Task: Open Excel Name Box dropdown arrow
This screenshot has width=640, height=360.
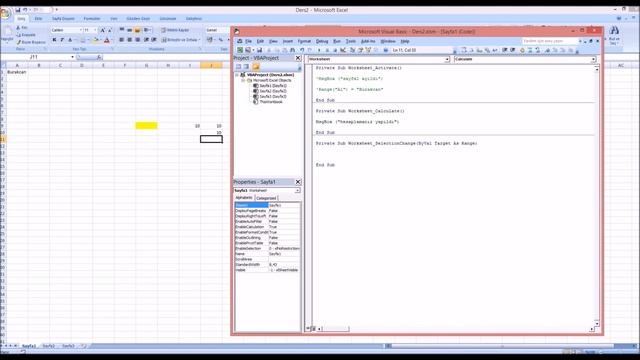Action: 72,57
